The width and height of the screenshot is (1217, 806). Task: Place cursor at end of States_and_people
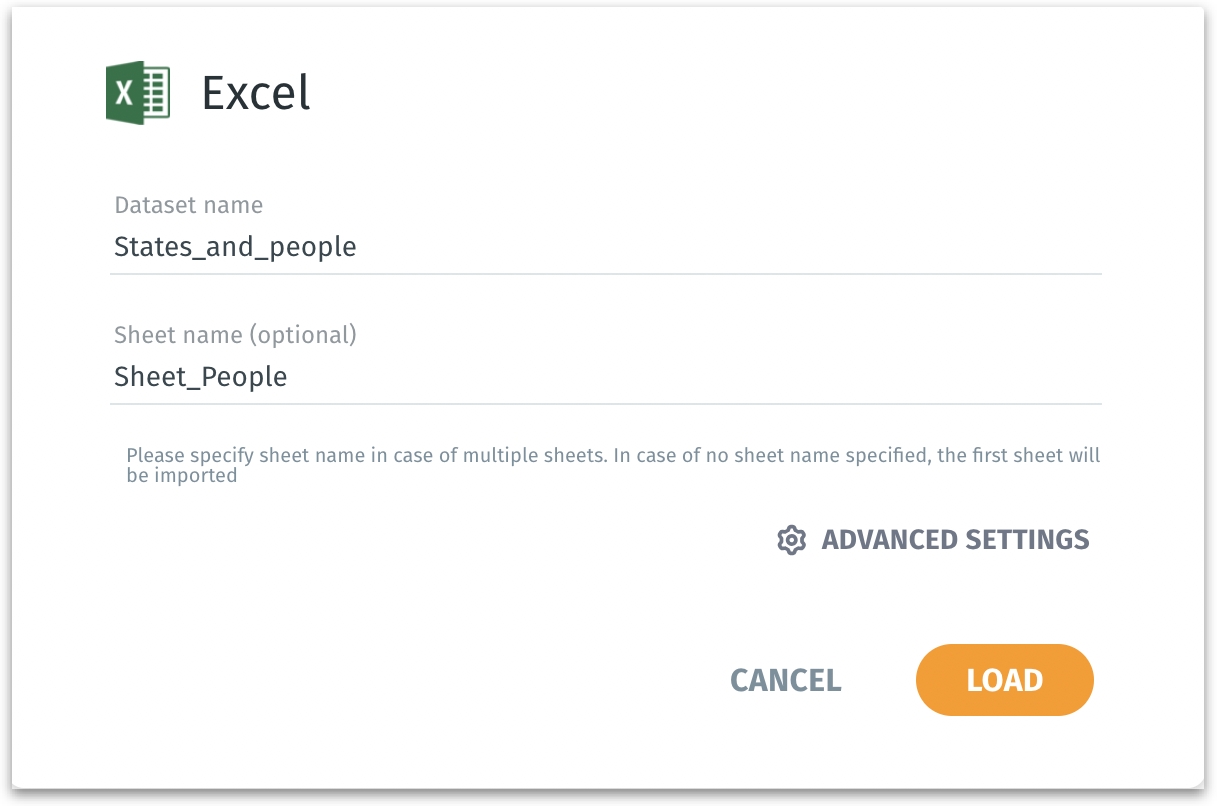[358, 247]
